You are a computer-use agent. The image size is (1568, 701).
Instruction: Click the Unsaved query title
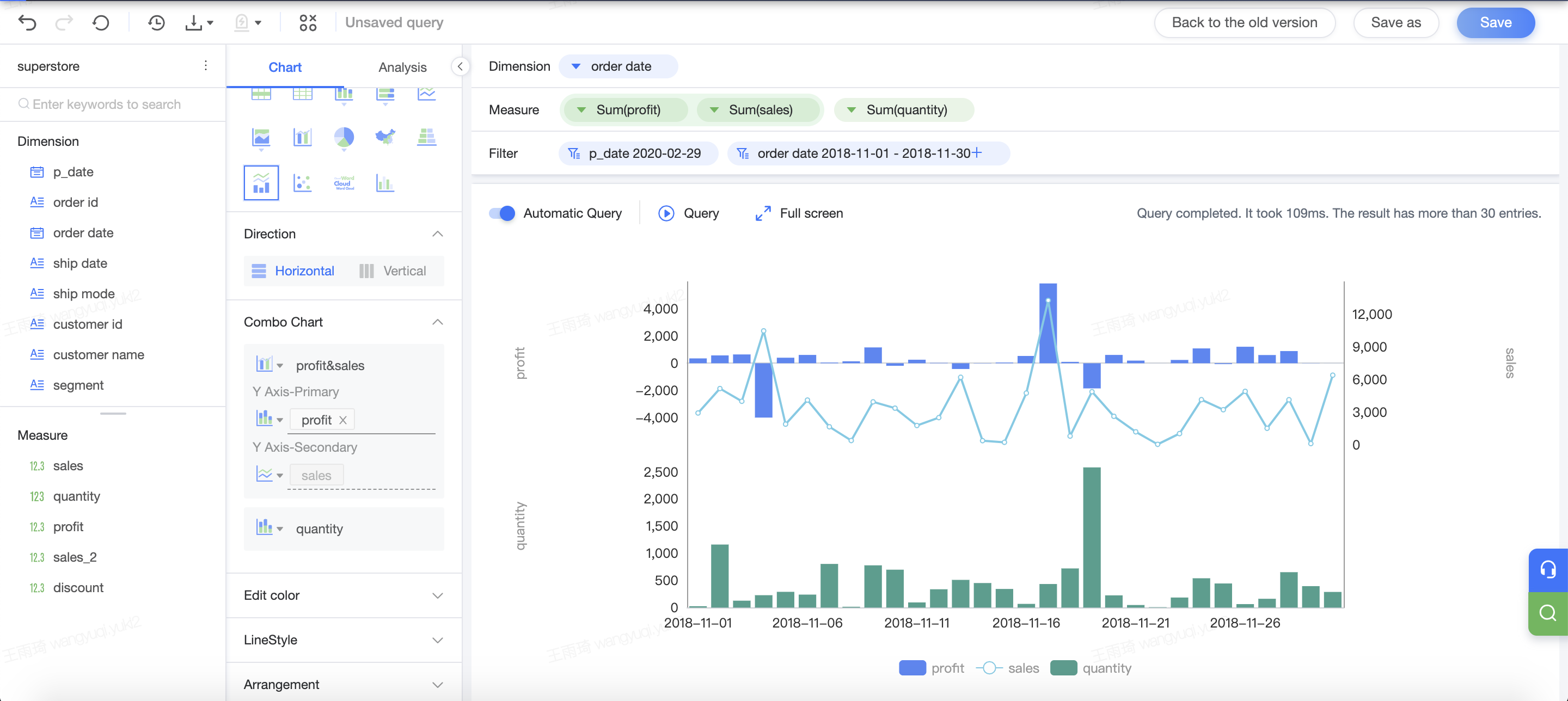(394, 22)
